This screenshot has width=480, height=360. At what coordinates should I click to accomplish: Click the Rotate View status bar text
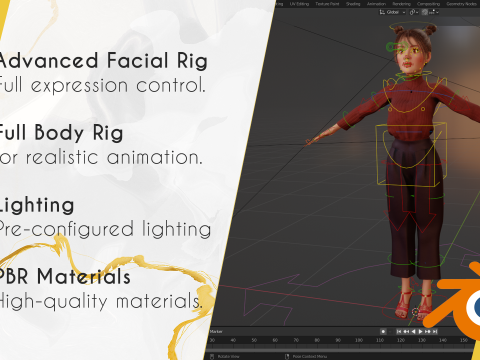click(228, 356)
